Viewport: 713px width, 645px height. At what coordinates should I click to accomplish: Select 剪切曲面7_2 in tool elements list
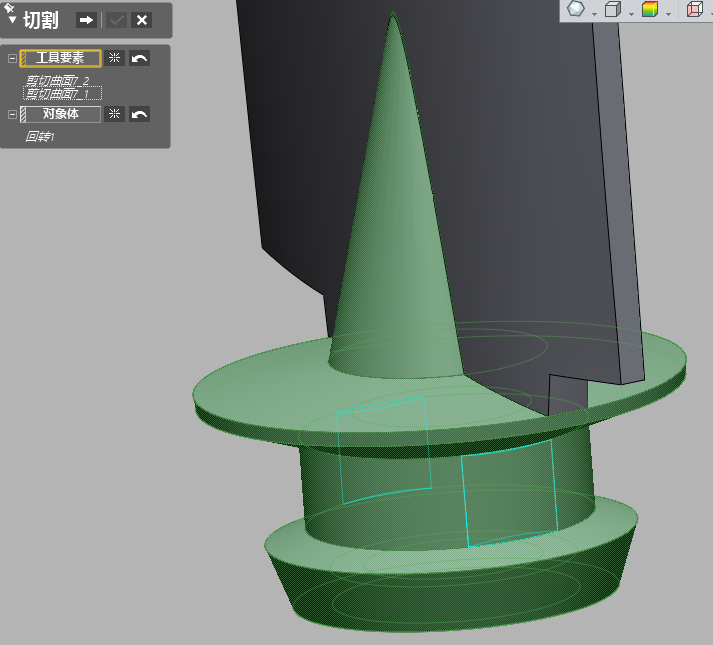[57, 80]
